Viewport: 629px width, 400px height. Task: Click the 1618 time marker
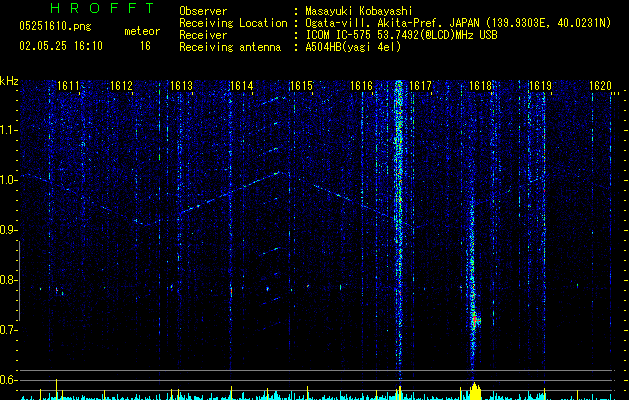coord(481,86)
